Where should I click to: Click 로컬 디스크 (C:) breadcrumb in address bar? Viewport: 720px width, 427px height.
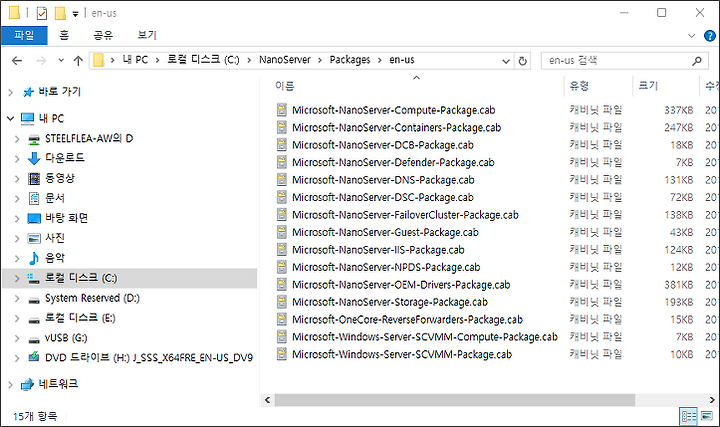pyautogui.click(x=203, y=60)
